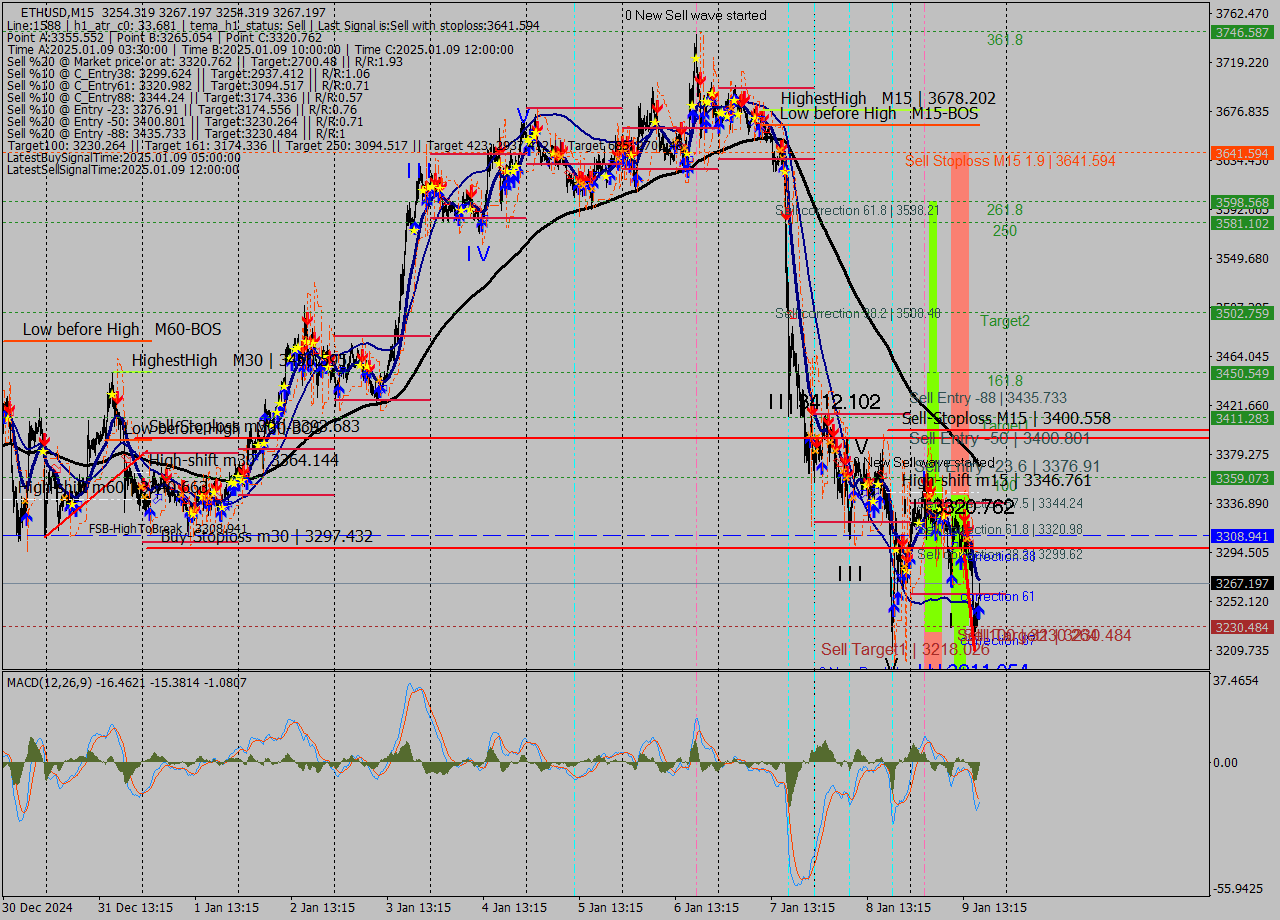This screenshot has width=1280, height=920.
Task: Select the red 3230.484 target price tag
Action: point(1242,627)
